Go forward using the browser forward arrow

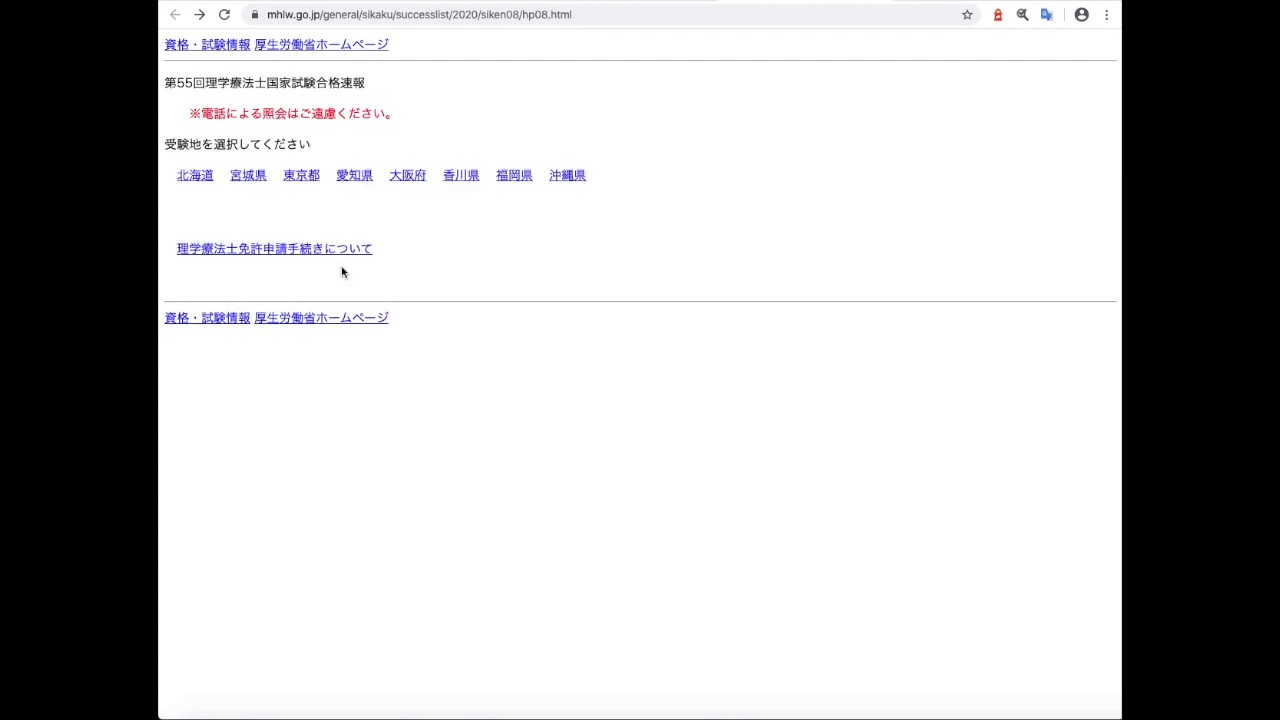(200, 15)
